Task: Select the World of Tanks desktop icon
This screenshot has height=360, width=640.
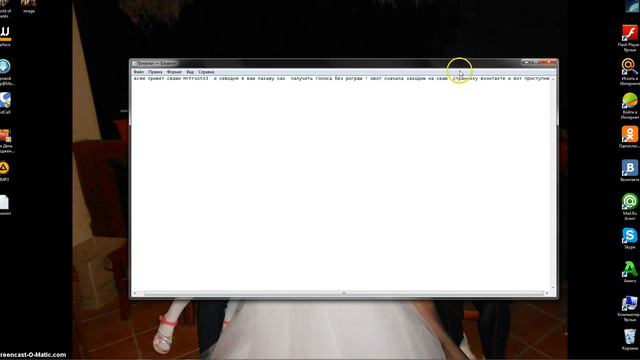Action: [x=5, y=8]
